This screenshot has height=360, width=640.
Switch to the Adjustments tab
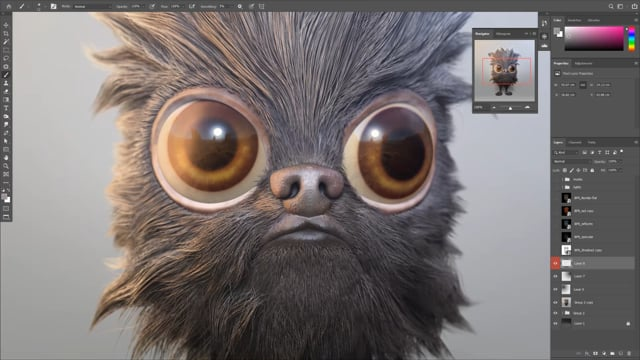(583, 63)
